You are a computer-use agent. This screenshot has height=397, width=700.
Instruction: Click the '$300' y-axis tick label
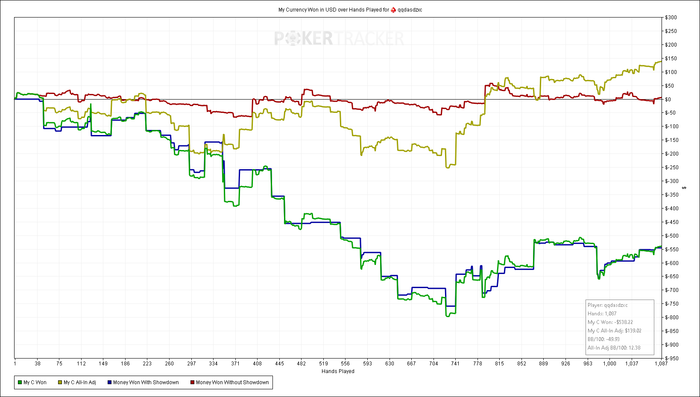(671, 17)
